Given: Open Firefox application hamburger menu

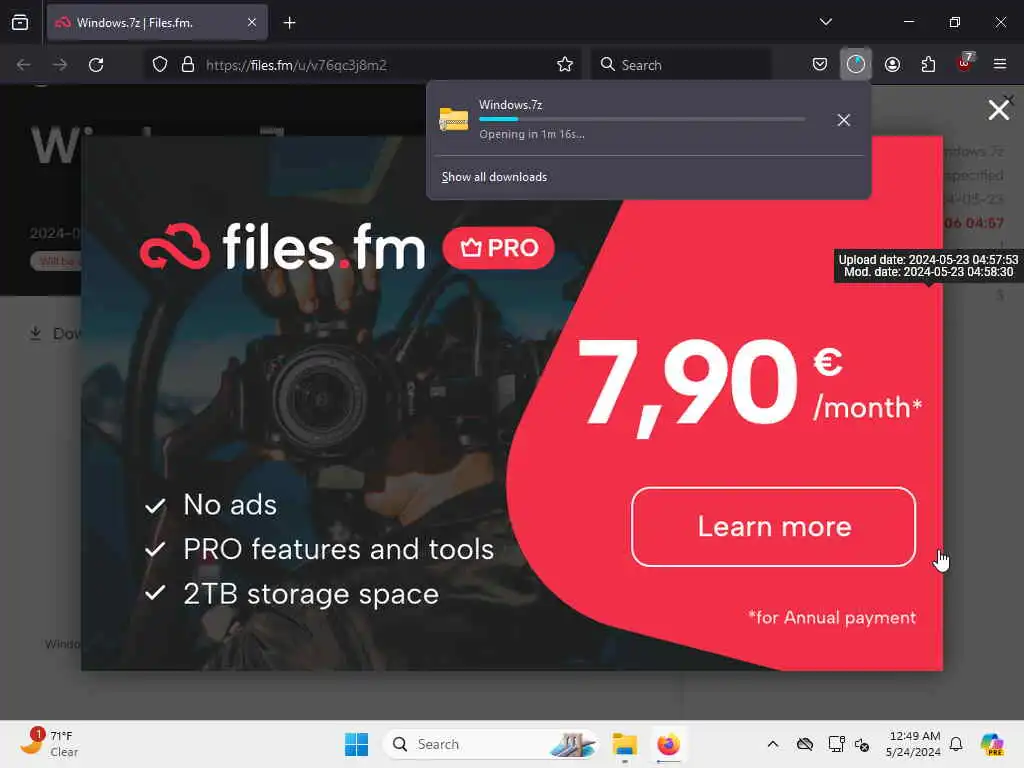Looking at the screenshot, I should 1000,64.
